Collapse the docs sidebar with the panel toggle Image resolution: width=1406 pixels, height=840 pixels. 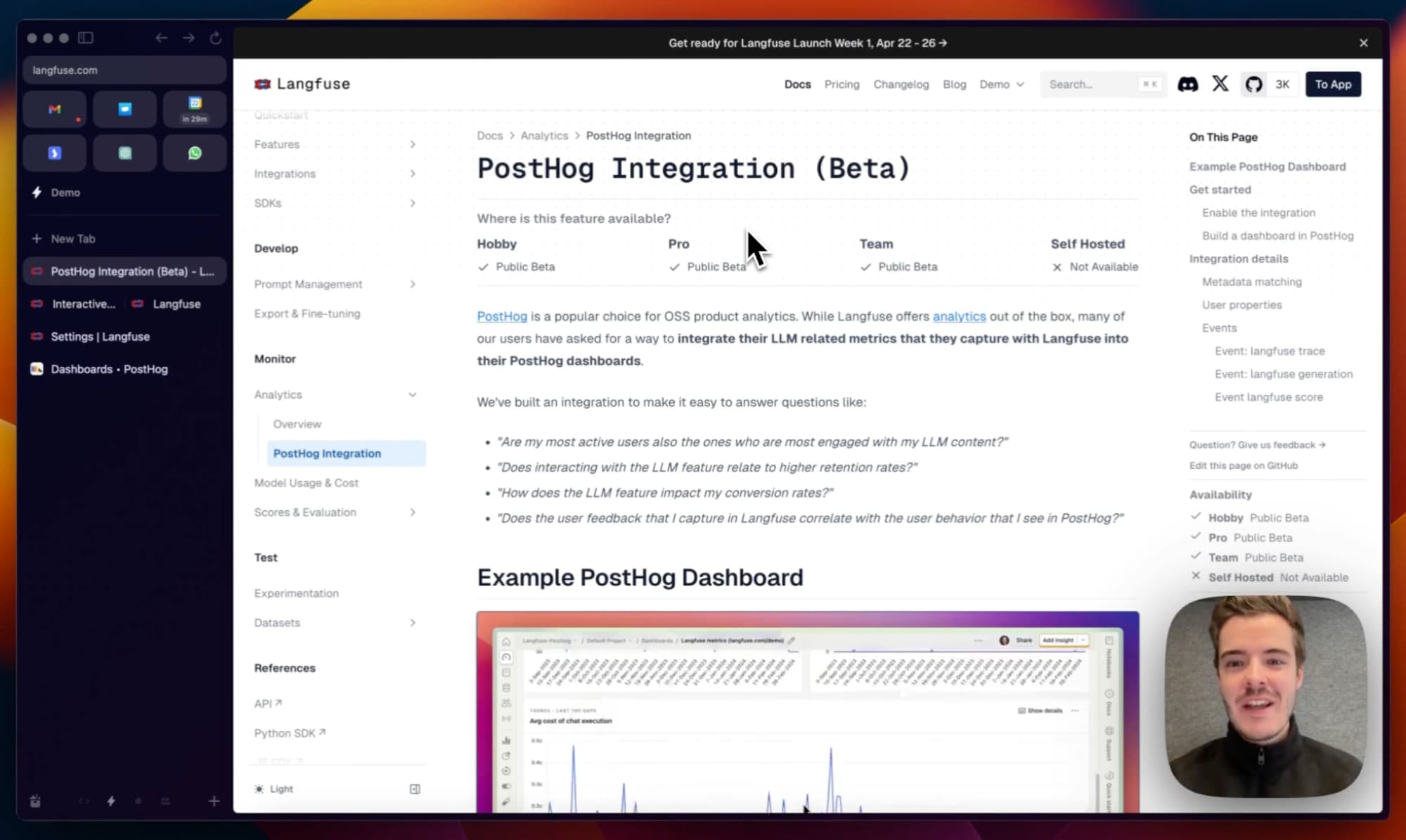tap(414, 789)
